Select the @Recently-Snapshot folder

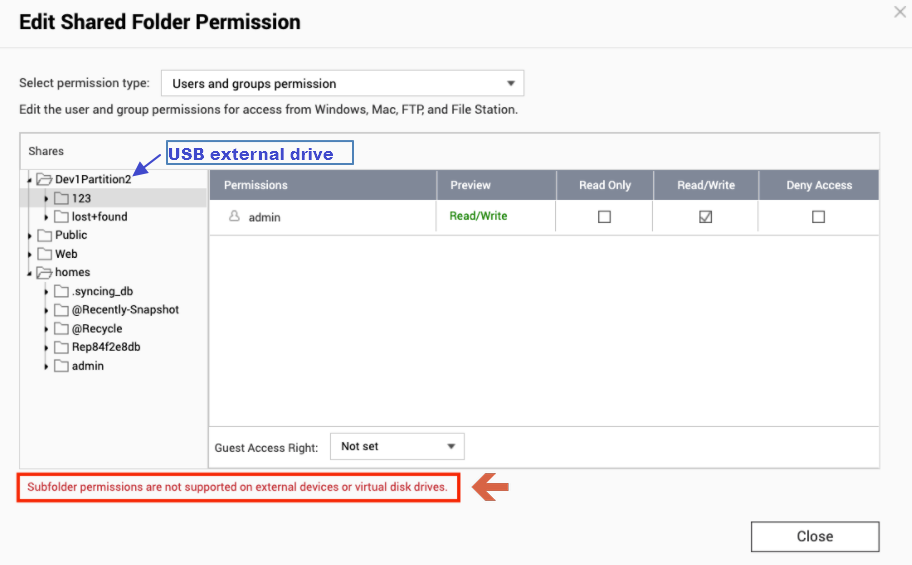(x=125, y=310)
